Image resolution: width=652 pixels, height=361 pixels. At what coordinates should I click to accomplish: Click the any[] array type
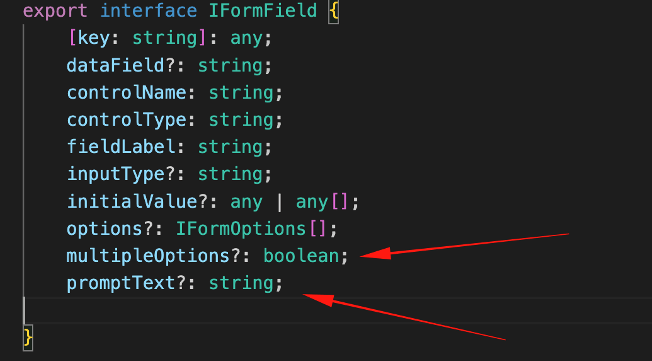click(x=323, y=202)
